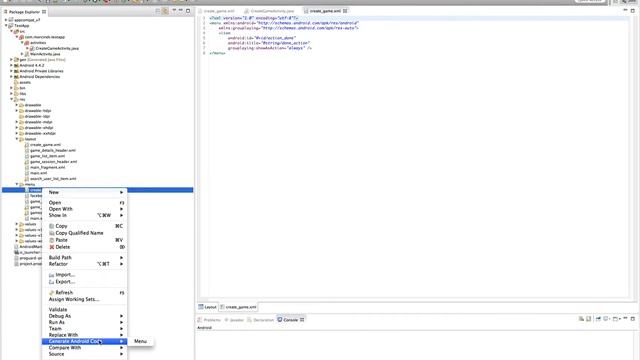Switch to Declaration tab
Image resolution: width=640 pixels, height=360 pixels.
[260, 320]
